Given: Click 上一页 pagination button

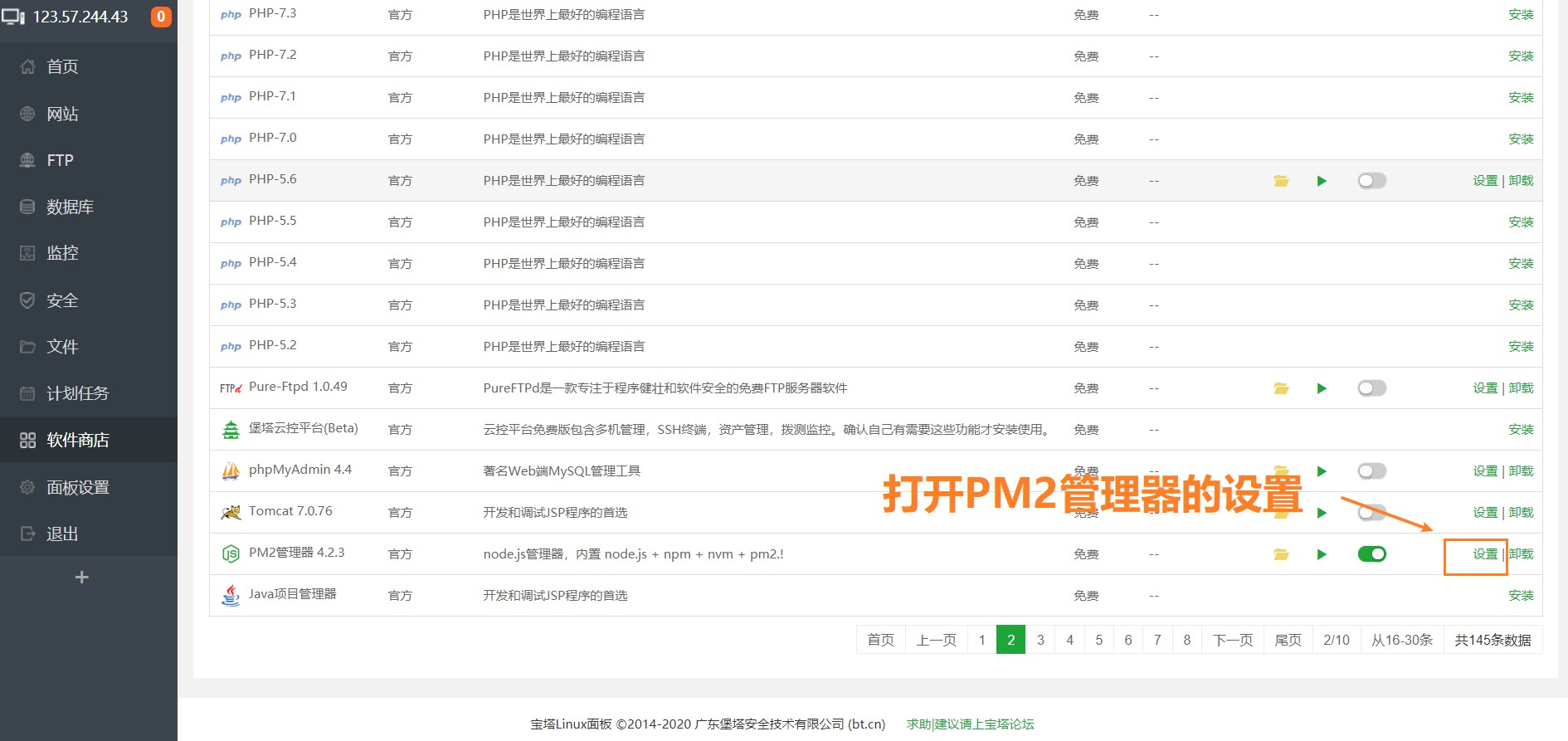Looking at the screenshot, I should point(936,640).
